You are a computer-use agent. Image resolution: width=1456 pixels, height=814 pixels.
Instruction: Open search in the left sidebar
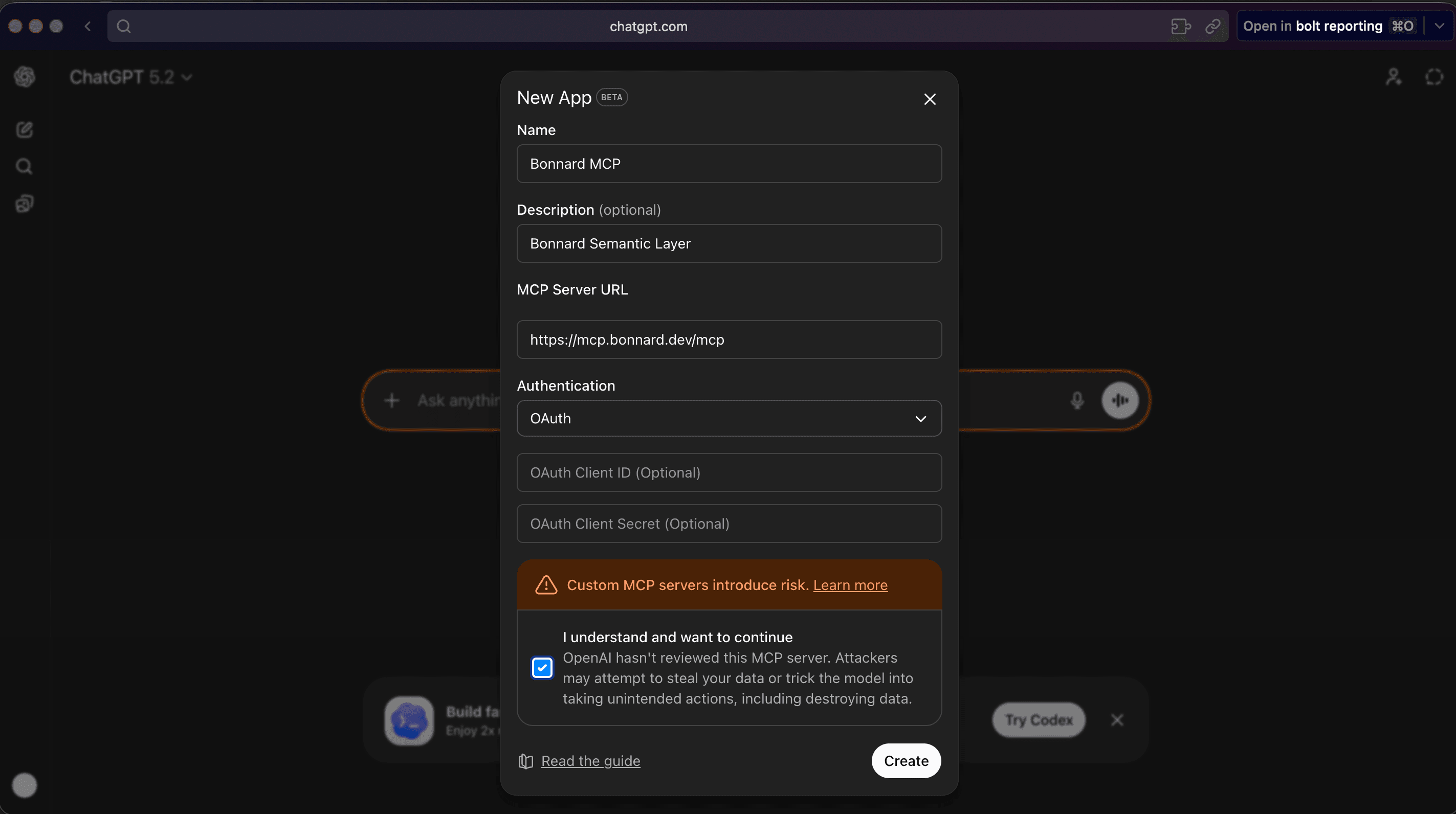[25, 166]
